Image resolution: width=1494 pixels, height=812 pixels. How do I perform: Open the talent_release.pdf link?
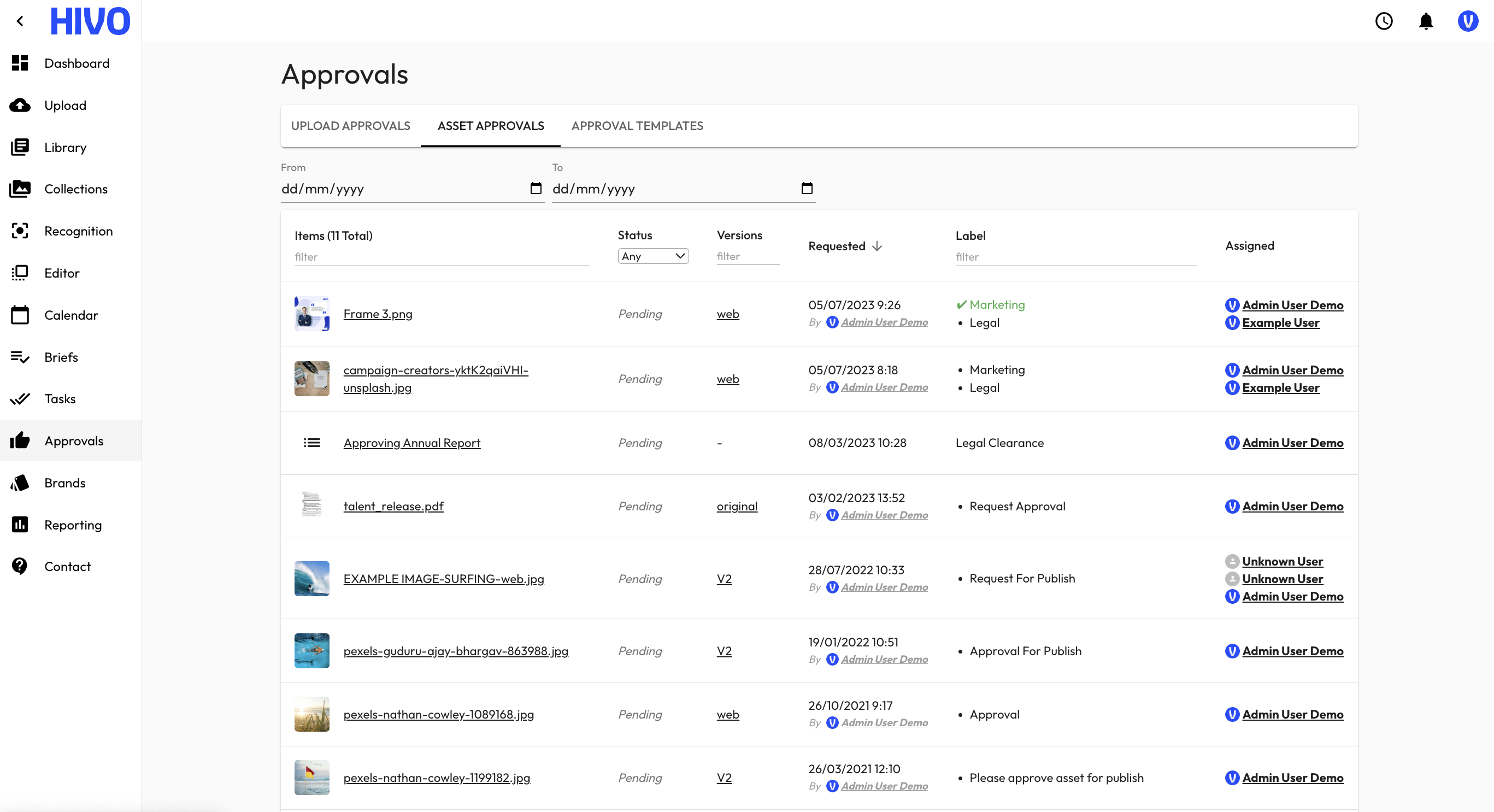[x=393, y=506]
